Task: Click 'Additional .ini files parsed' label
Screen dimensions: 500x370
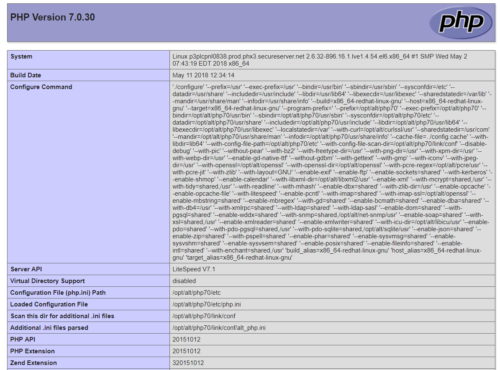Action: [x=49, y=328]
